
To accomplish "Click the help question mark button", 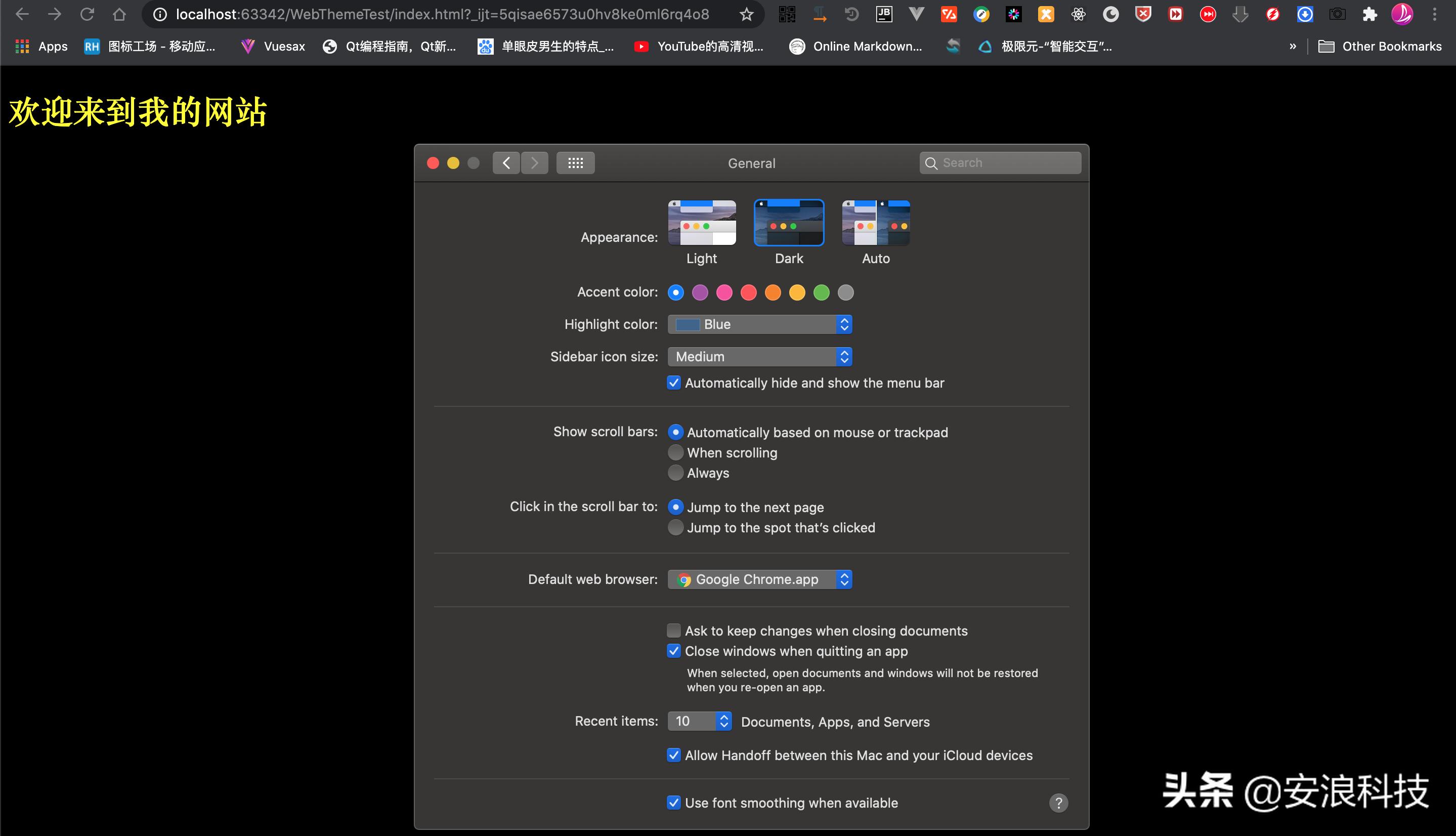I will click(1058, 803).
